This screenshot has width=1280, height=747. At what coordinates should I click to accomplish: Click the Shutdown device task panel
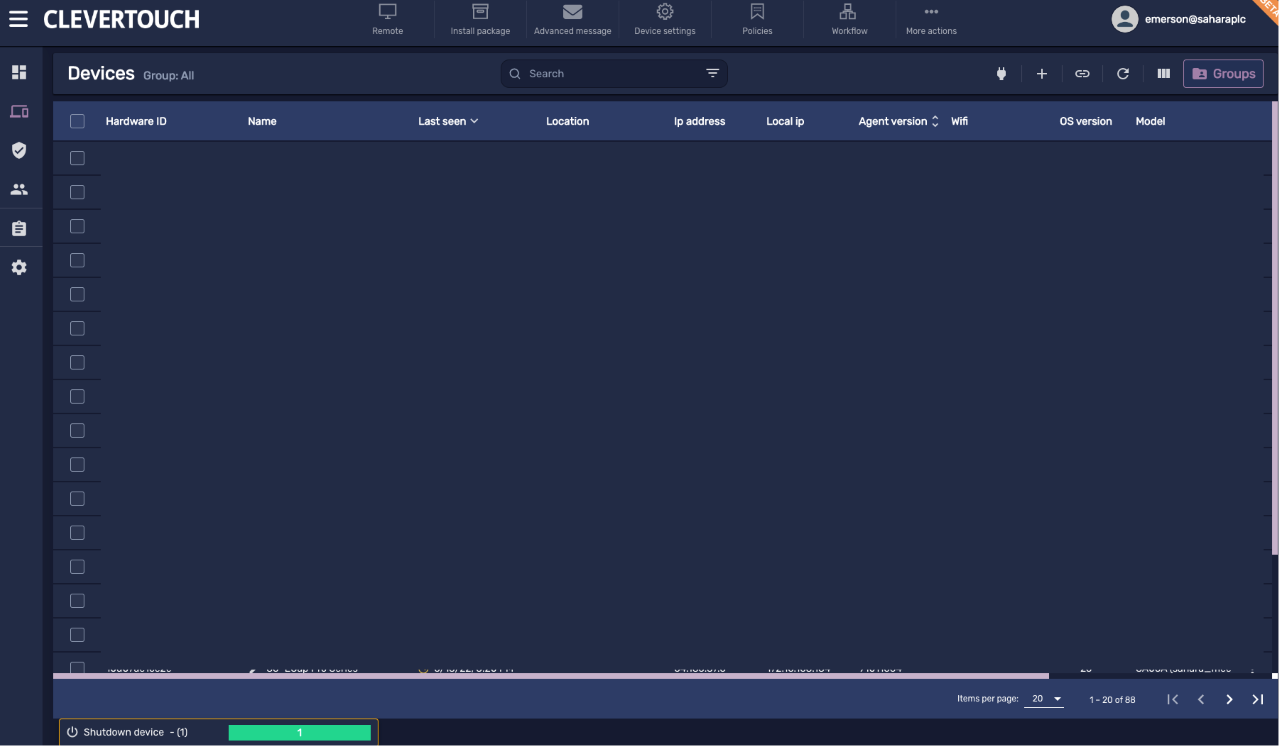(219, 732)
